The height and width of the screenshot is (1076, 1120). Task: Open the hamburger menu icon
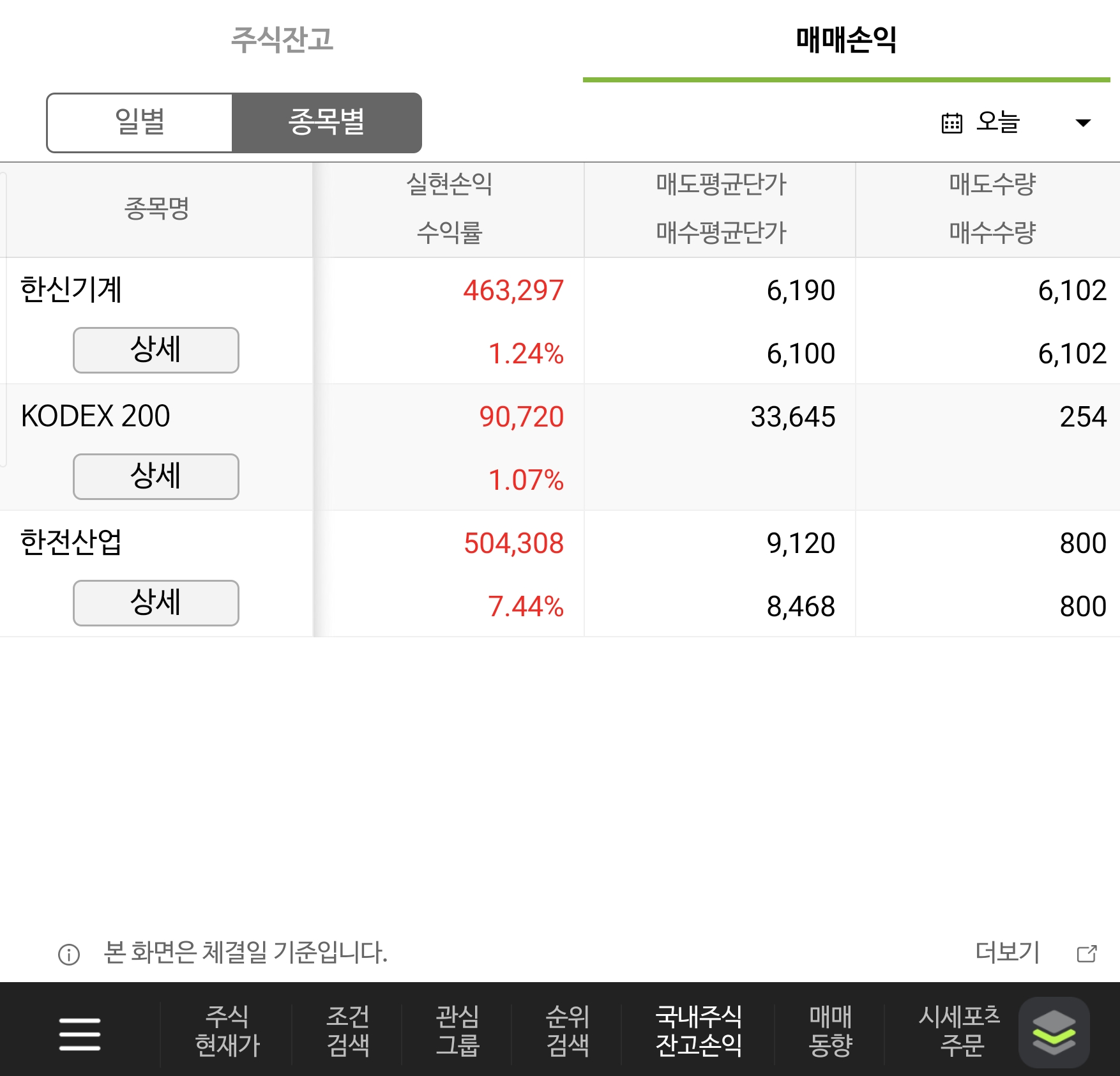[x=80, y=1034]
